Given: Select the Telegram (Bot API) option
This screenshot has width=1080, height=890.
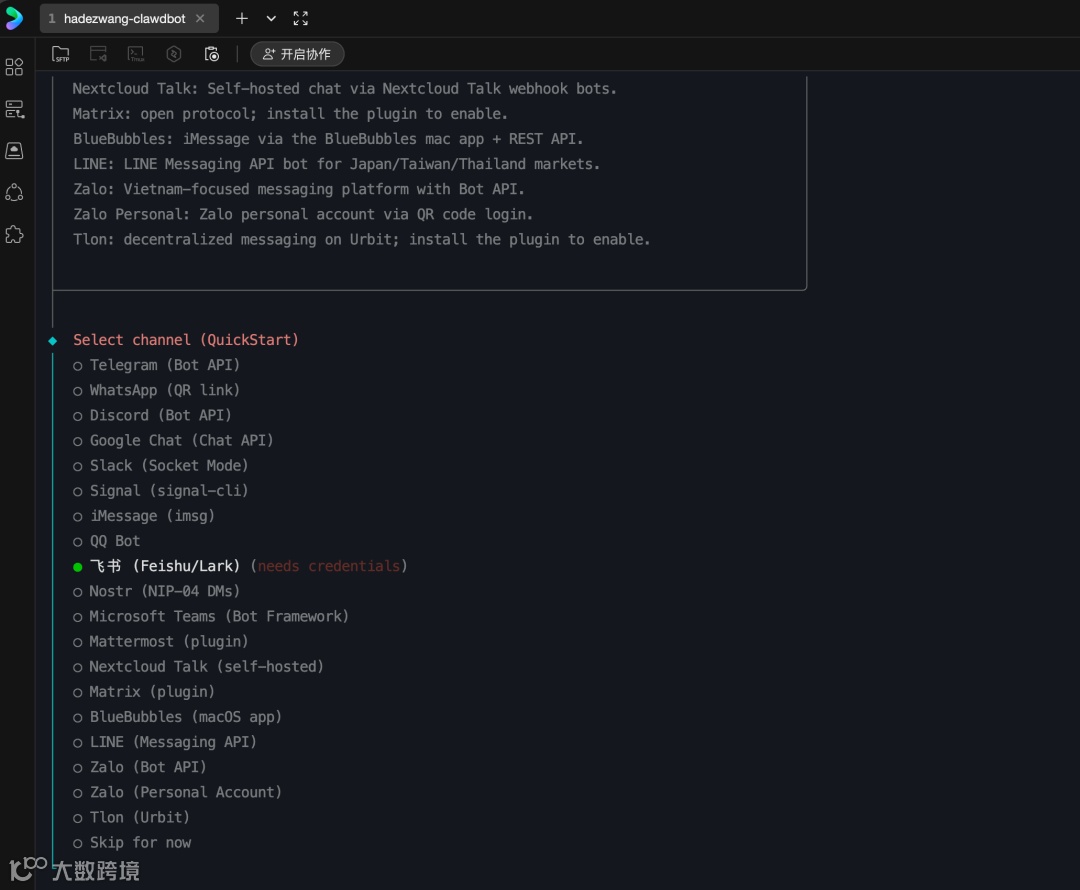Looking at the screenshot, I should (x=156, y=365).
